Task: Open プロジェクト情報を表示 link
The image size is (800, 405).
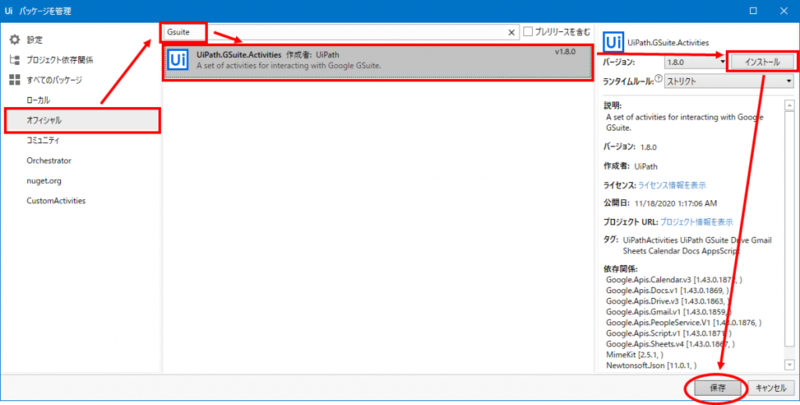Action: click(x=696, y=222)
